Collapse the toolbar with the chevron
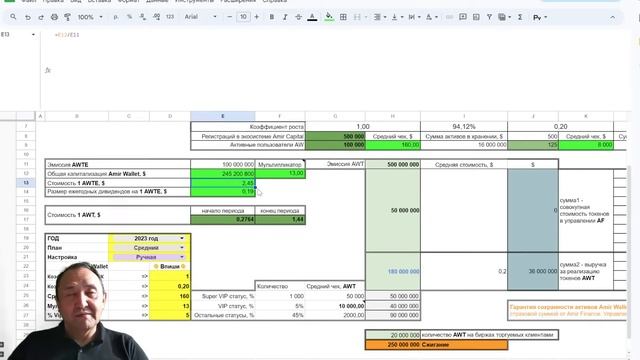The image size is (640, 360). click(x=613, y=17)
